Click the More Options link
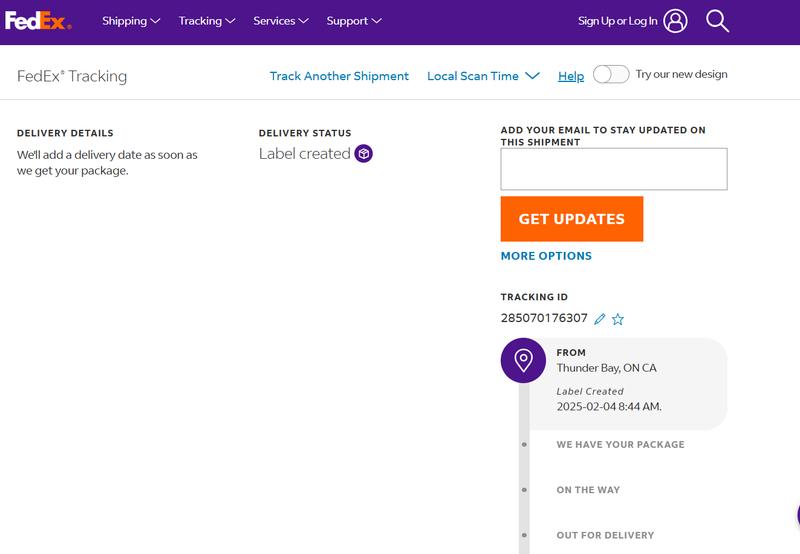Screen dimensions: 800x554 [x=546, y=256]
